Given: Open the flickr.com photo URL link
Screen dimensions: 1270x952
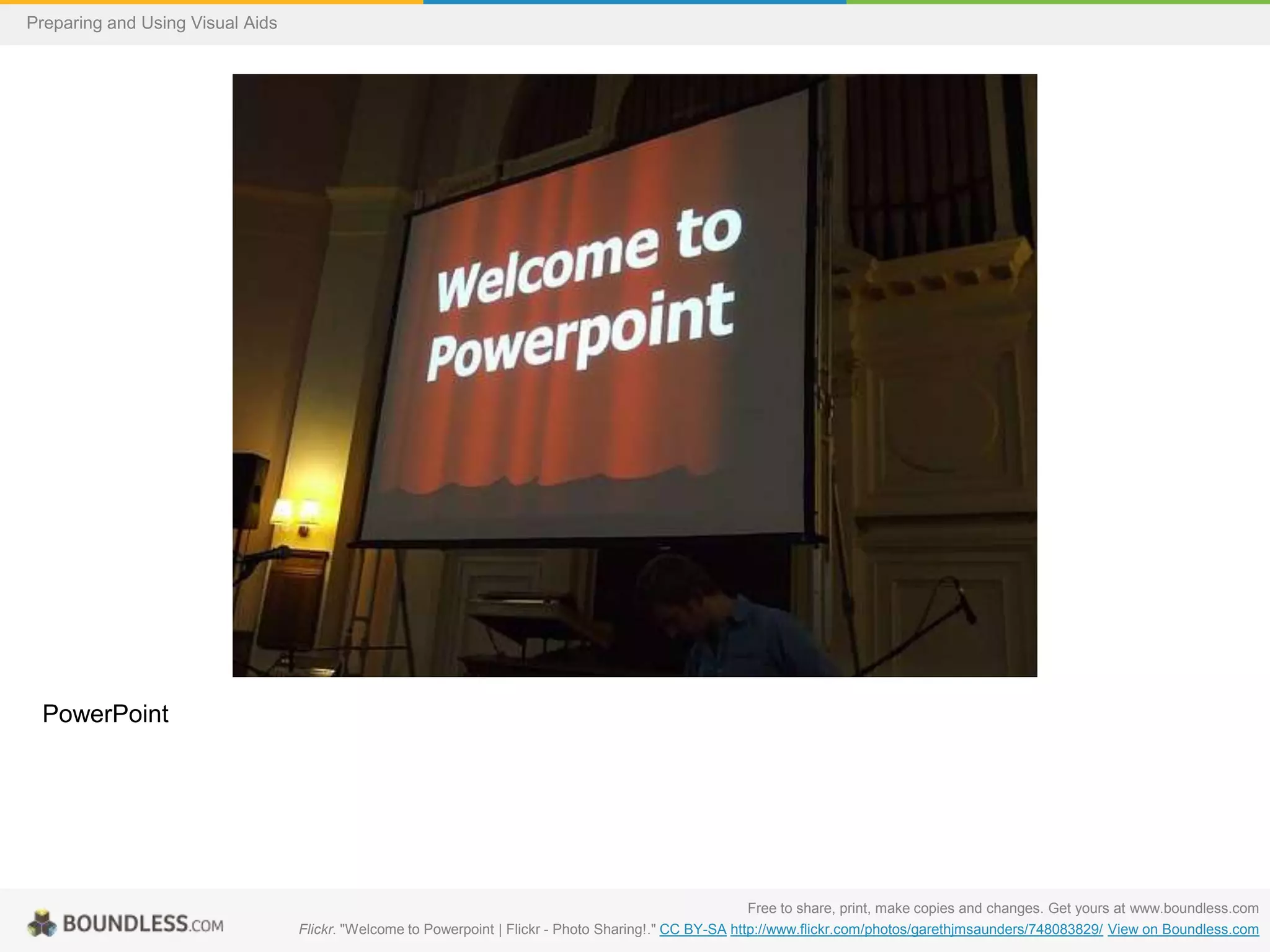Looking at the screenshot, I should coord(917,929).
